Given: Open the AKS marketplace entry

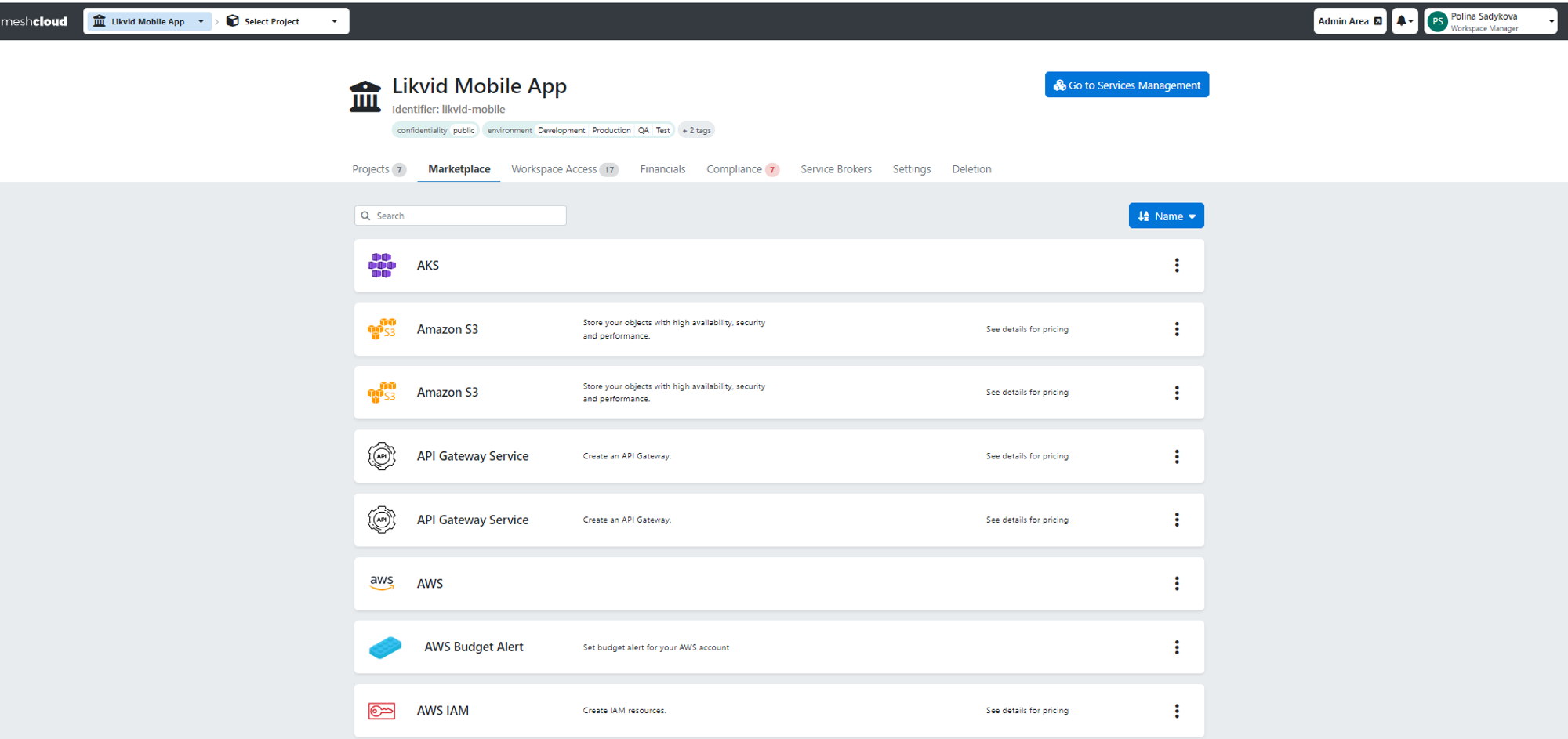Looking at the screenshot, I should [x=779, y=266].
